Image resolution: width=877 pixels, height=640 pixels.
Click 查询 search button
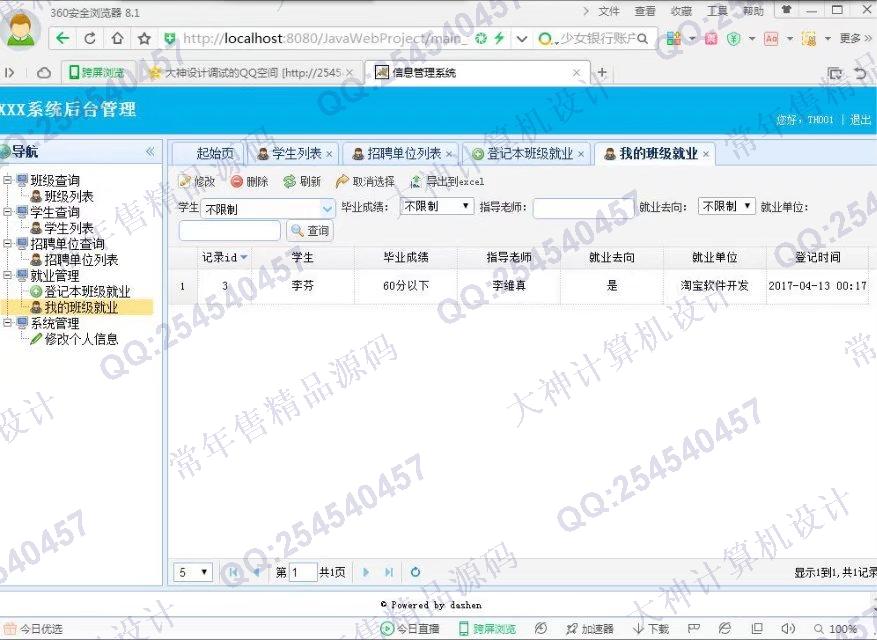click(x=310, y=230)
